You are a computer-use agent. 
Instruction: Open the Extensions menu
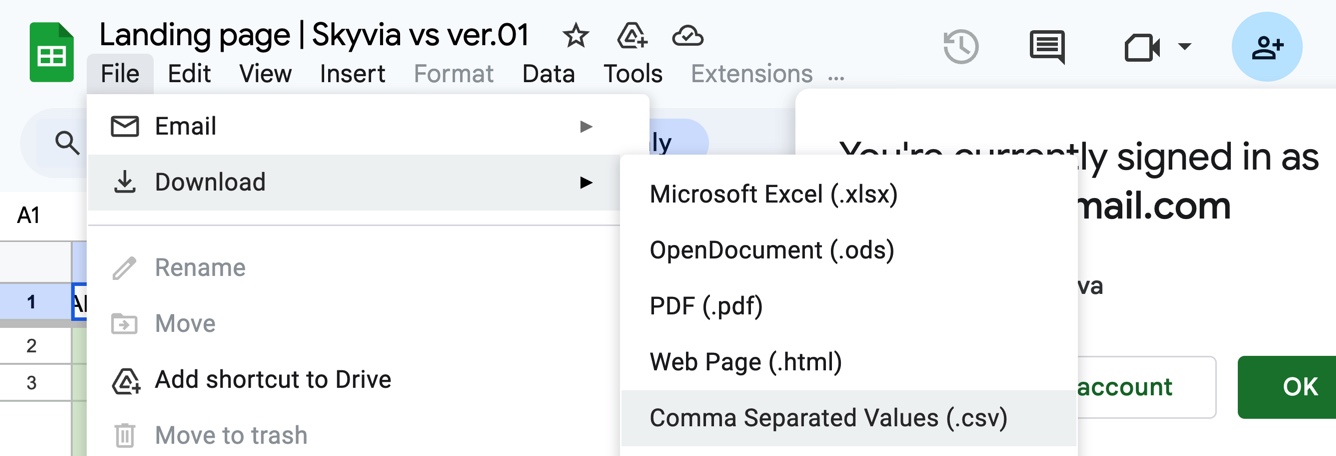(751, 74)
